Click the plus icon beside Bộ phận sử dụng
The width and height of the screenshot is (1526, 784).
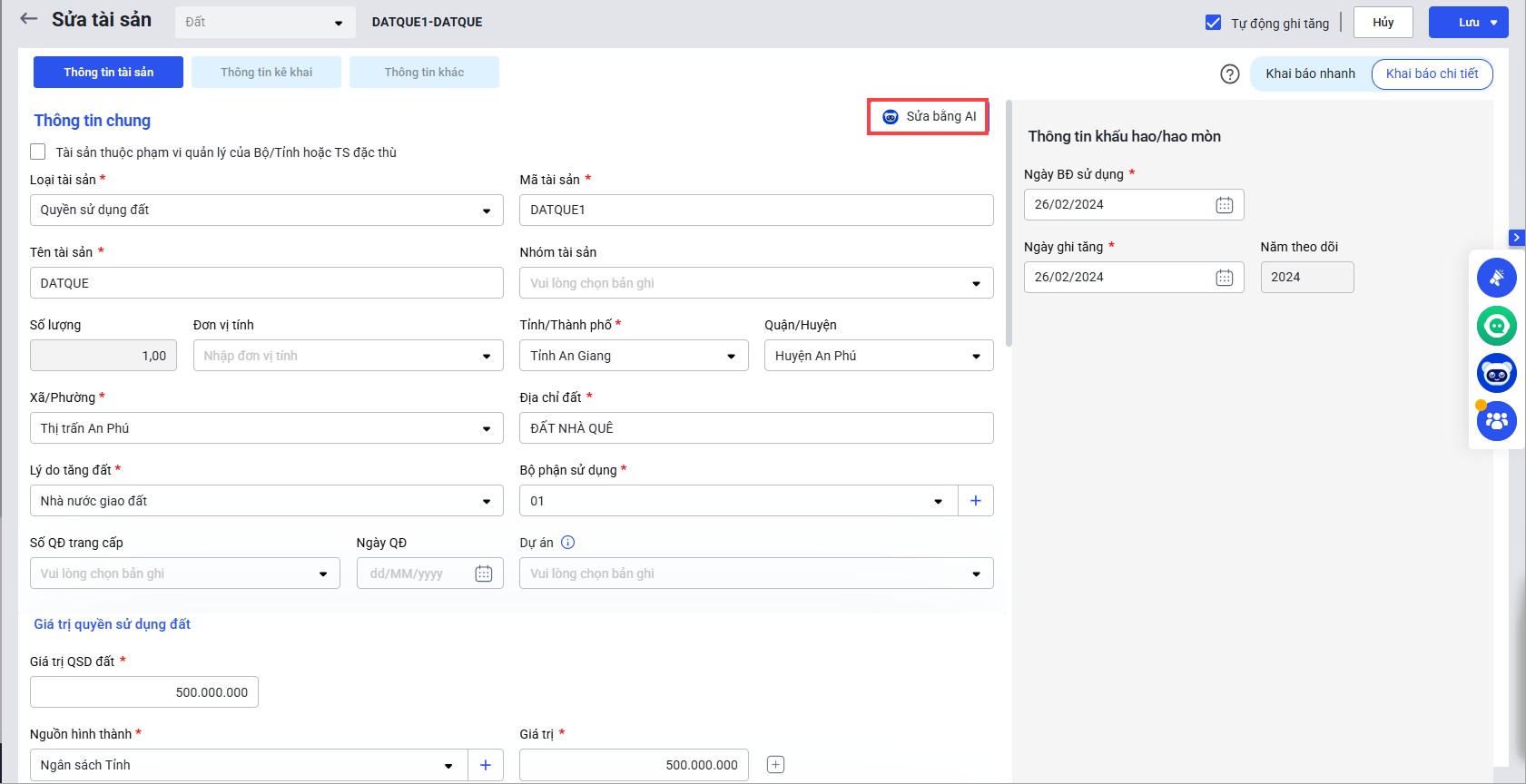[975, 501]
